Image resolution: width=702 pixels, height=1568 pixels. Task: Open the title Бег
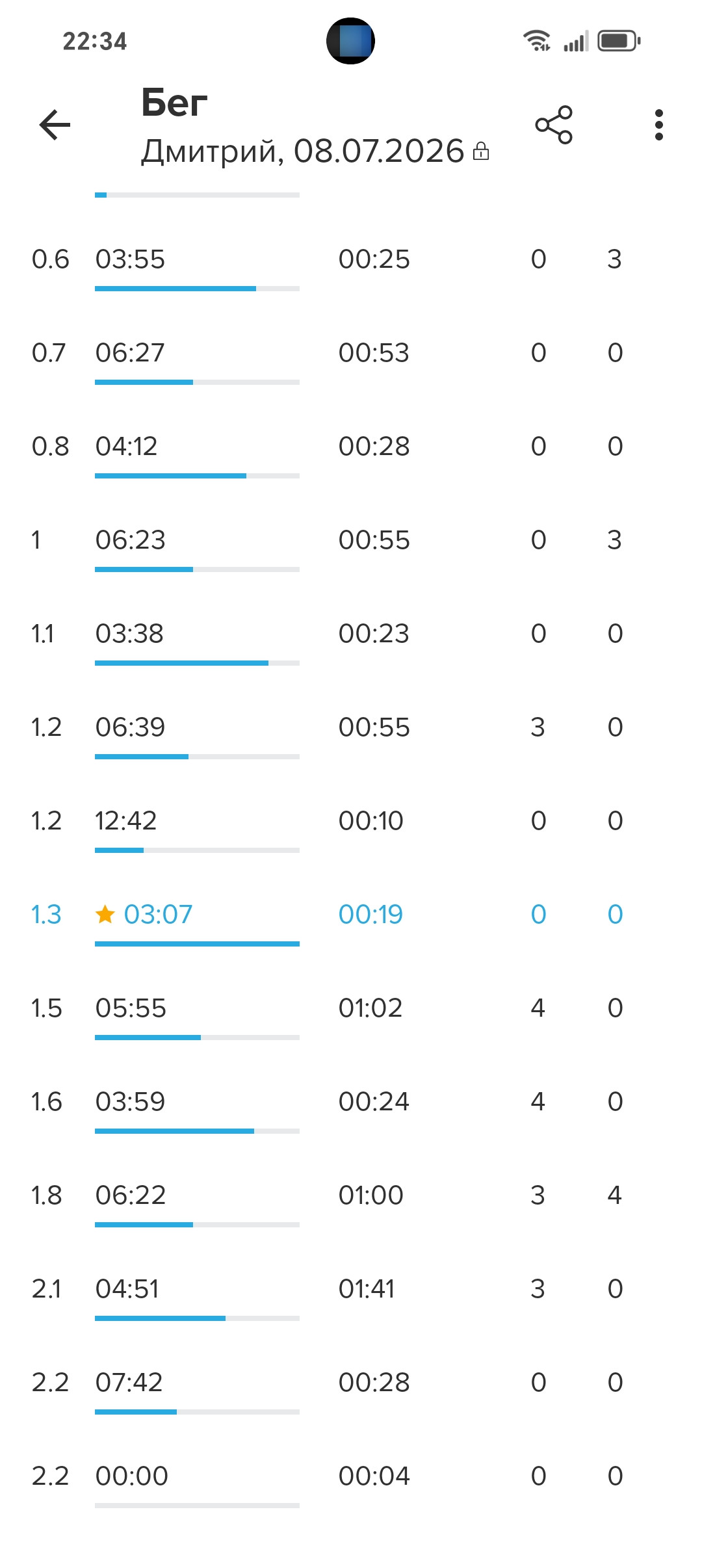(174, 103)
